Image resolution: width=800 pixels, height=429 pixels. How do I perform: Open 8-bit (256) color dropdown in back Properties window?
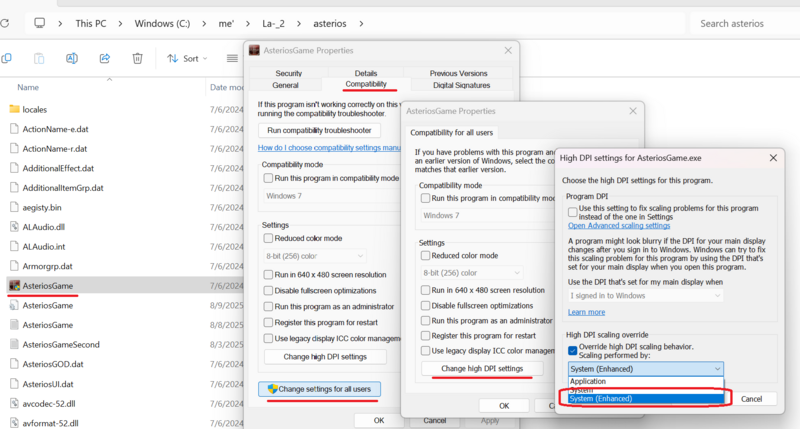(x=315, y=256)
